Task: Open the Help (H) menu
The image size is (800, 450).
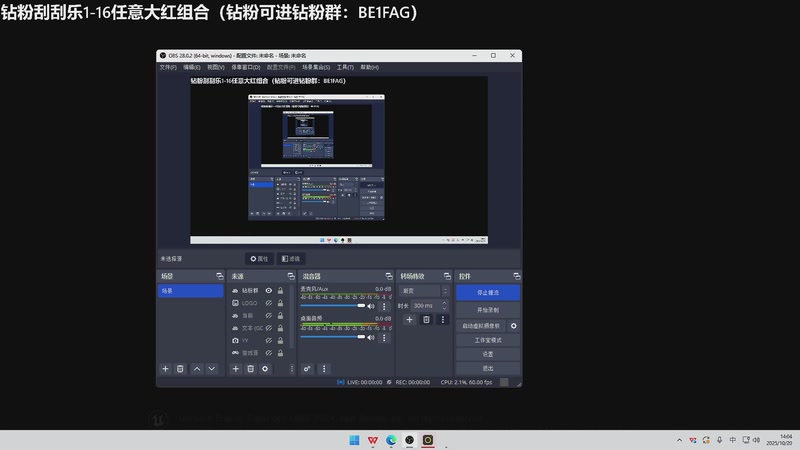Action: [369, 67]
